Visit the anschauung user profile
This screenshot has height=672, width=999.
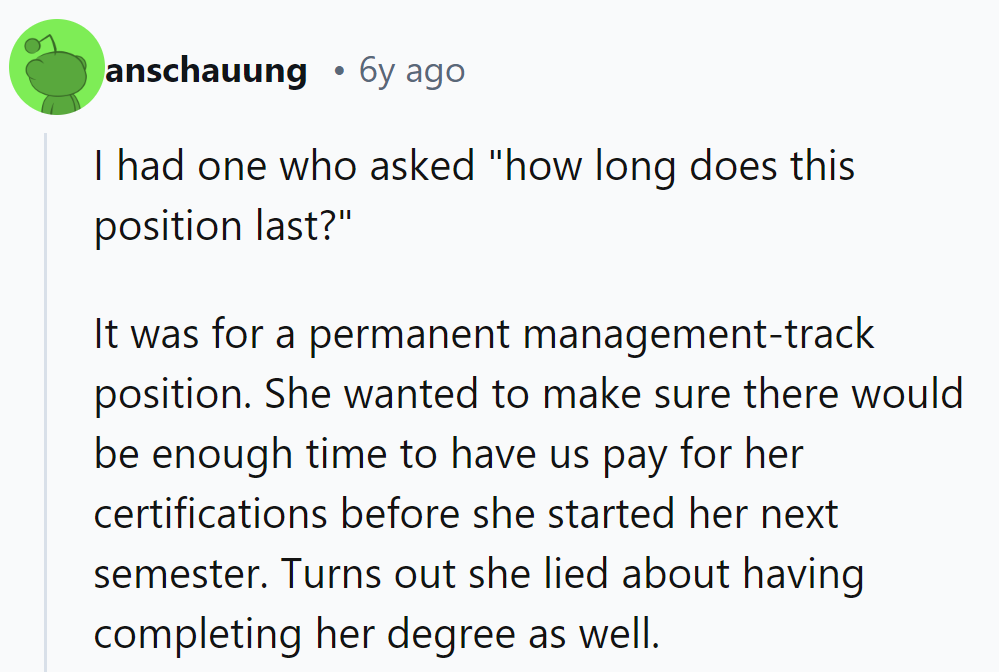206,70
